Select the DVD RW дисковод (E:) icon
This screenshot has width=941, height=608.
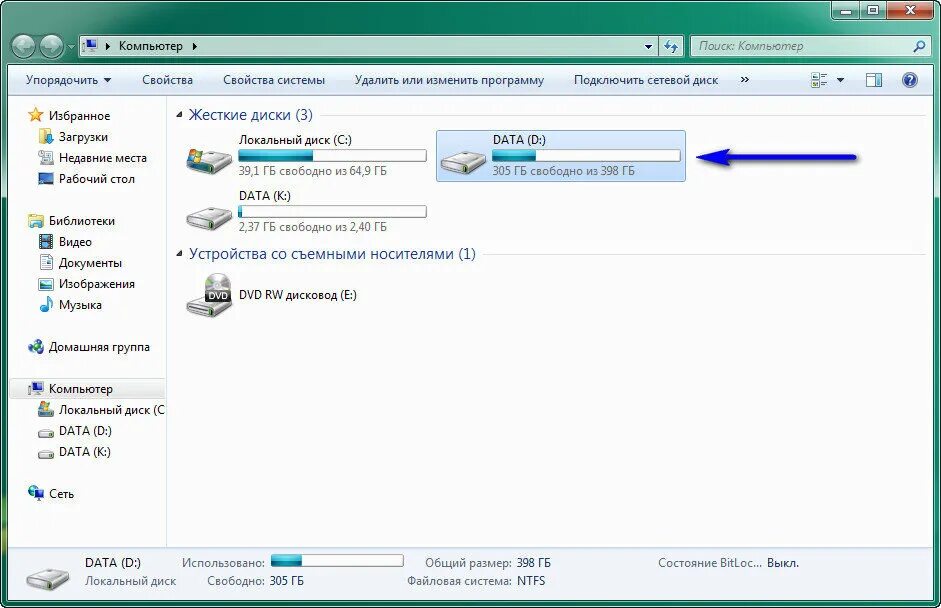[208, 295]
